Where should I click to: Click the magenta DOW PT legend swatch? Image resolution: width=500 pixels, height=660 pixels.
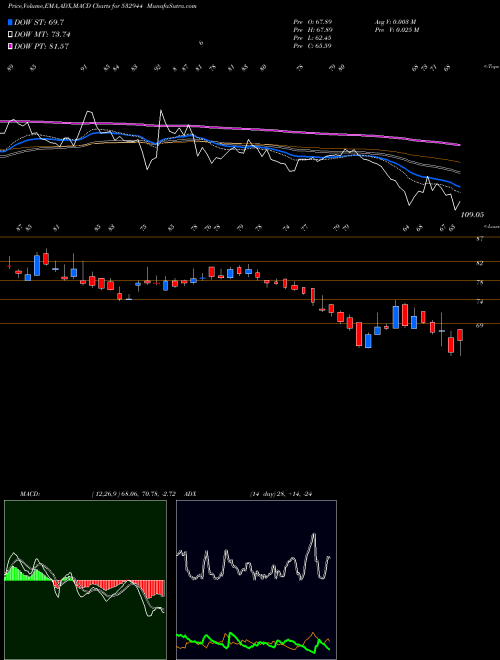pos(10,46)
